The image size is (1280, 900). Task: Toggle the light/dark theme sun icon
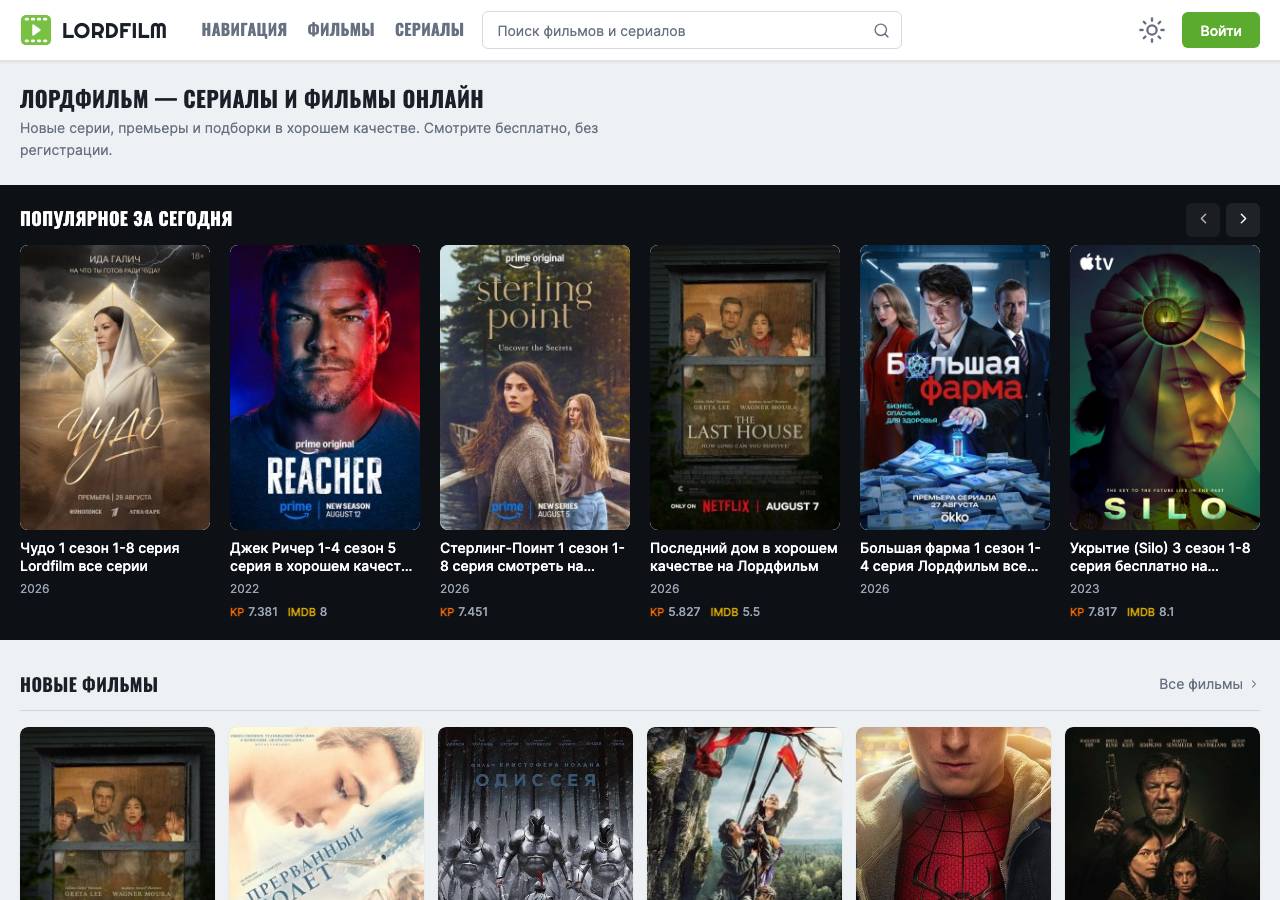click(x=1152, y=30)
